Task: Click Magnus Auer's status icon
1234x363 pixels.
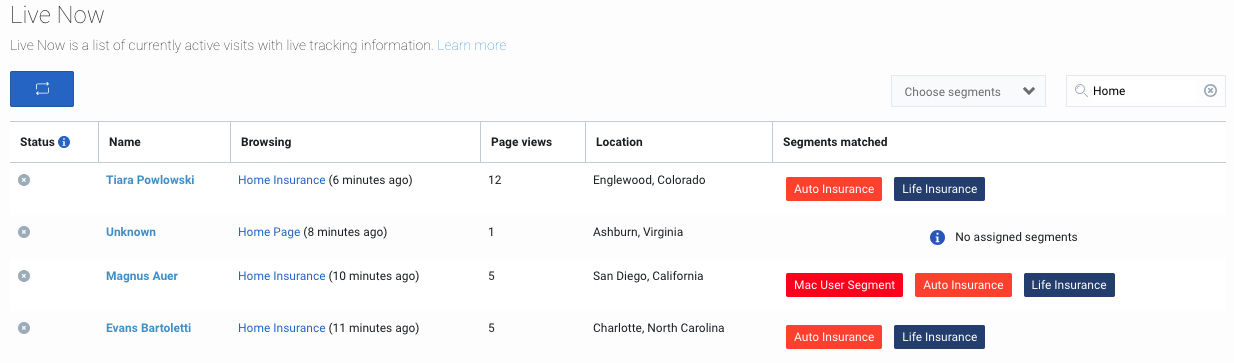Action: [24, 276]
